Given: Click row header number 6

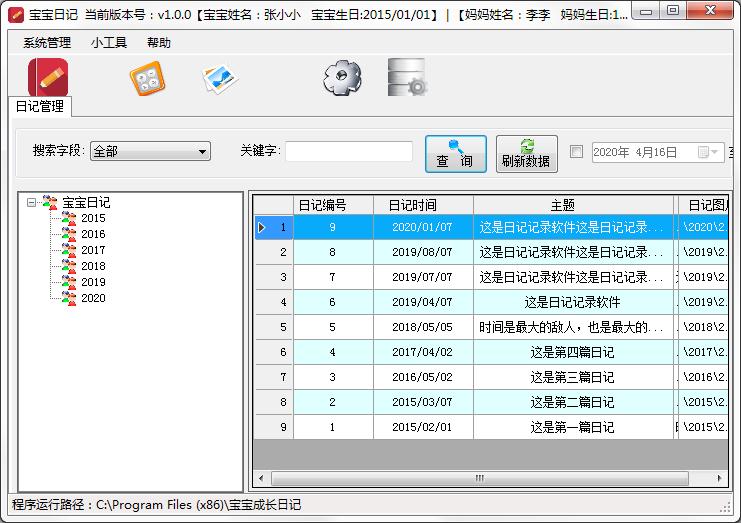Looking at the screenshot, I should point(274,352).
